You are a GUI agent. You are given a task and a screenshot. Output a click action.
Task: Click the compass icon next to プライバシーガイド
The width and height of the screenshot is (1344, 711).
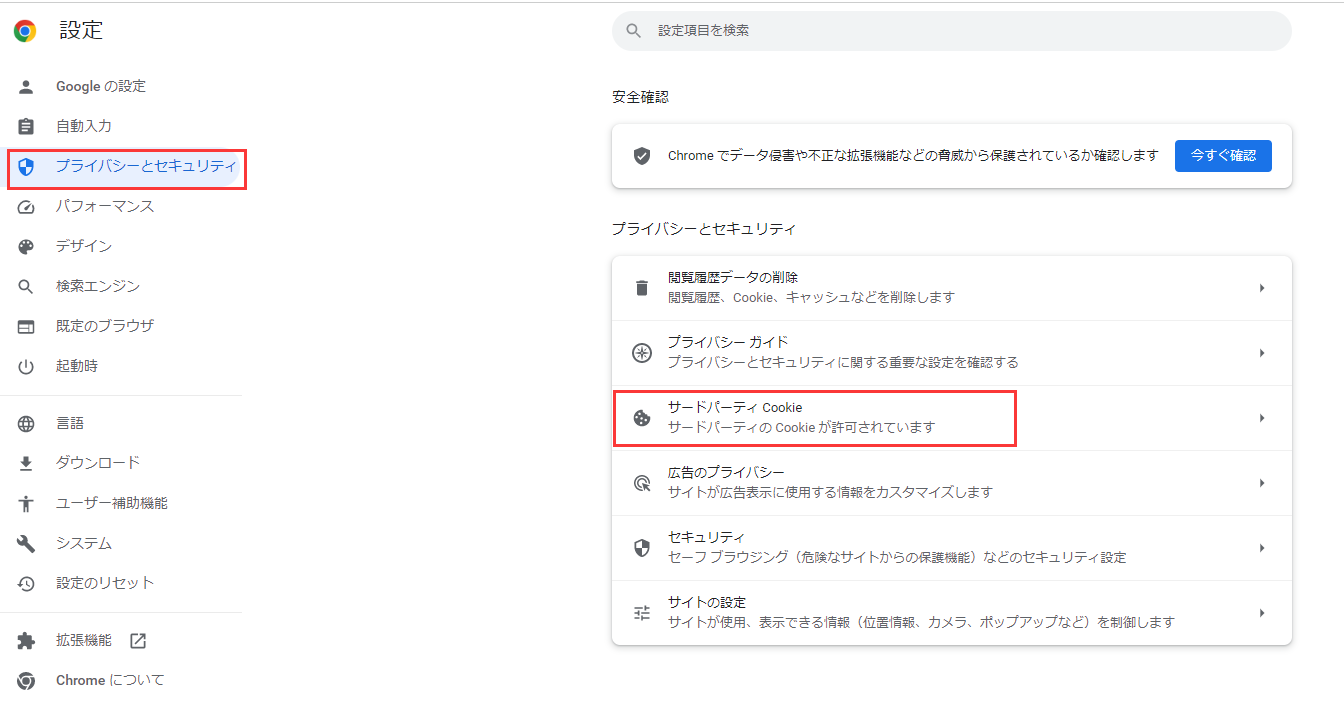641,351
